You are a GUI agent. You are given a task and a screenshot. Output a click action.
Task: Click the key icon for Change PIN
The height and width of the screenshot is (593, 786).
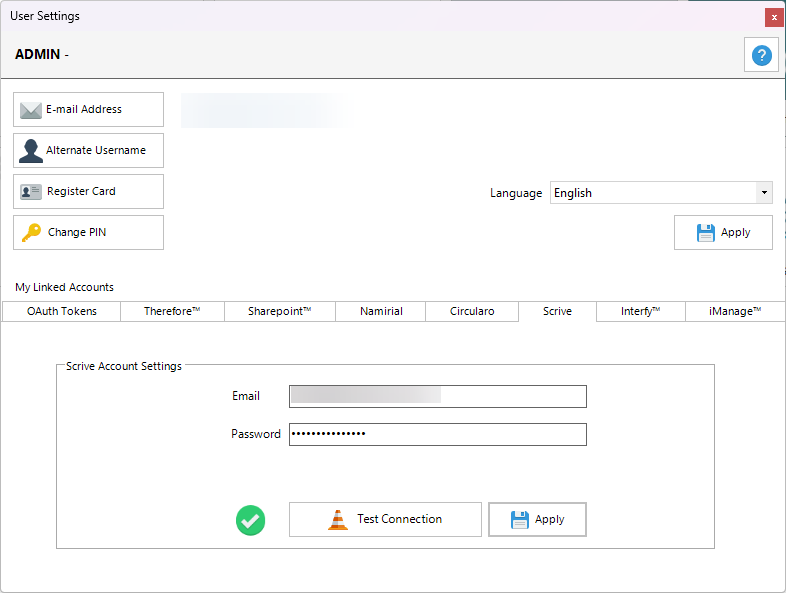[31, 233]
